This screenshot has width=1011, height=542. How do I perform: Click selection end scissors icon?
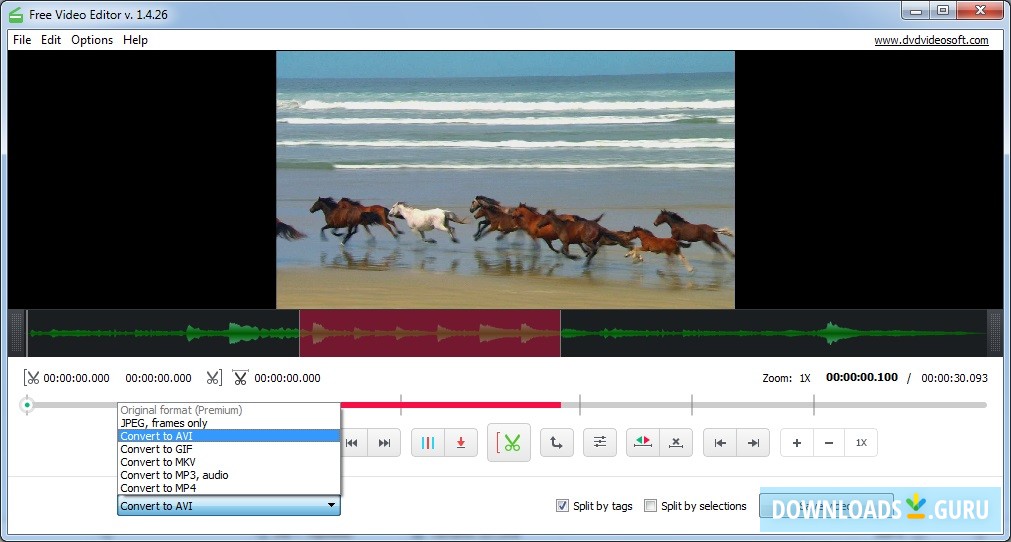[x=214, y=378]
